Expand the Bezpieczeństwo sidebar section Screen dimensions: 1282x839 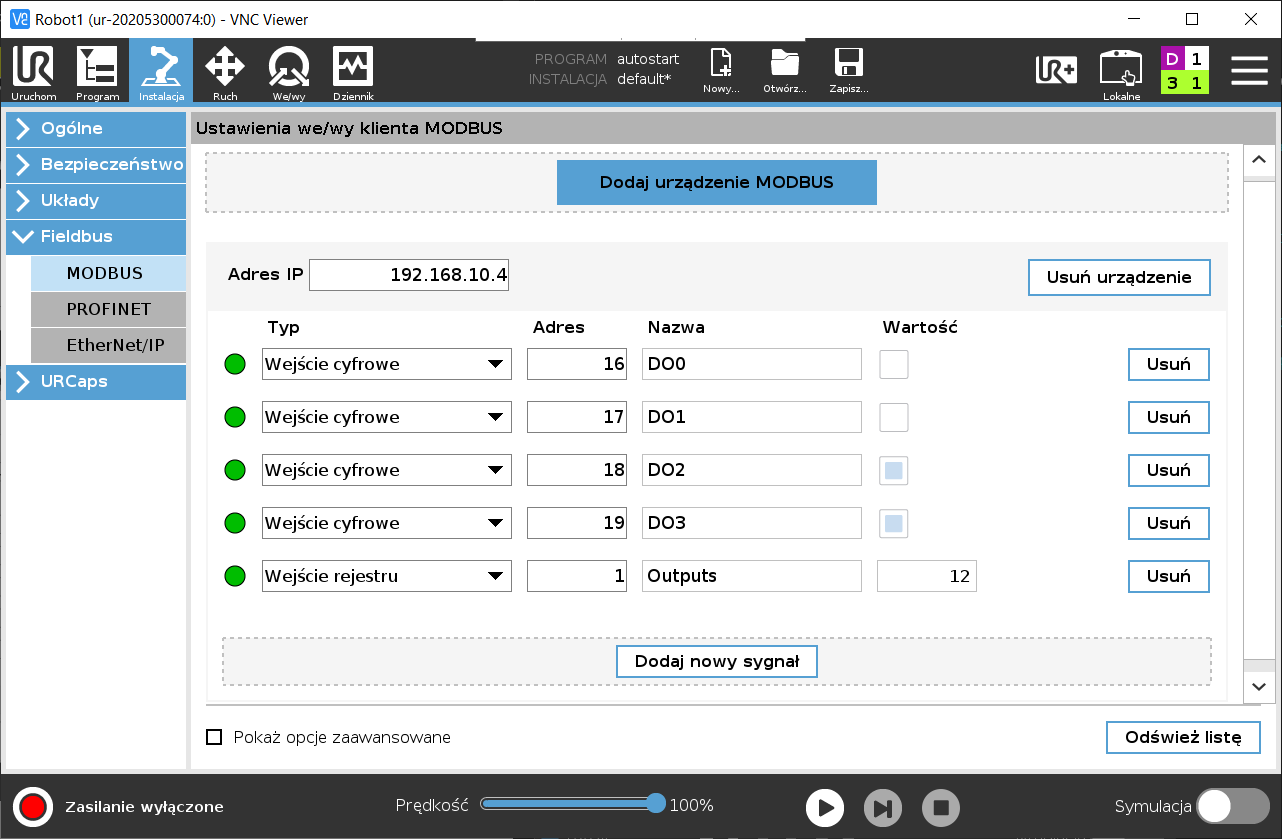pyautogui.click(x=96, y=165)
